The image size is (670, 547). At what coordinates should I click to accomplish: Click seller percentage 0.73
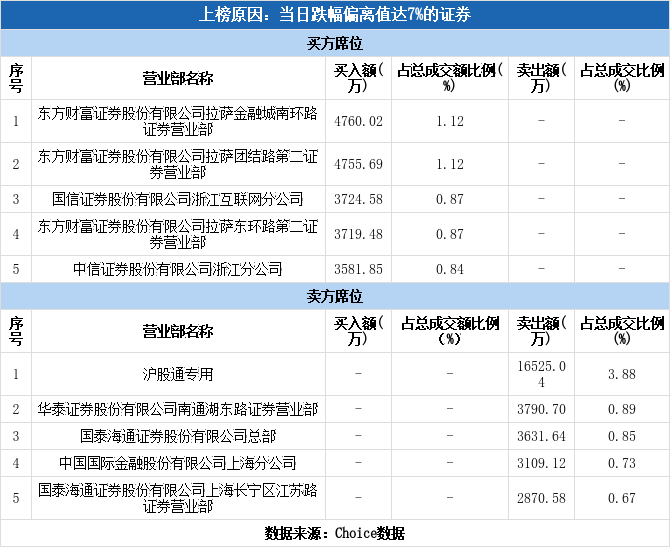pos(622,463)
